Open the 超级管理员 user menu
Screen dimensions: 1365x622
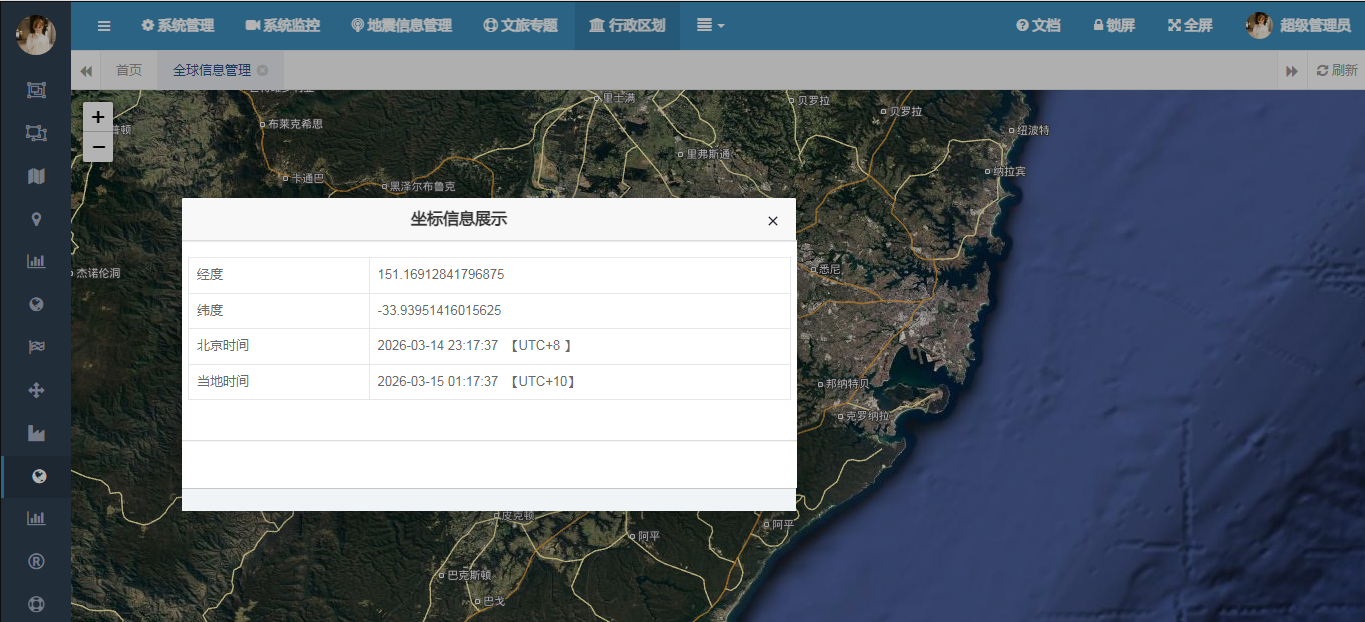[x=1298, y=25]
